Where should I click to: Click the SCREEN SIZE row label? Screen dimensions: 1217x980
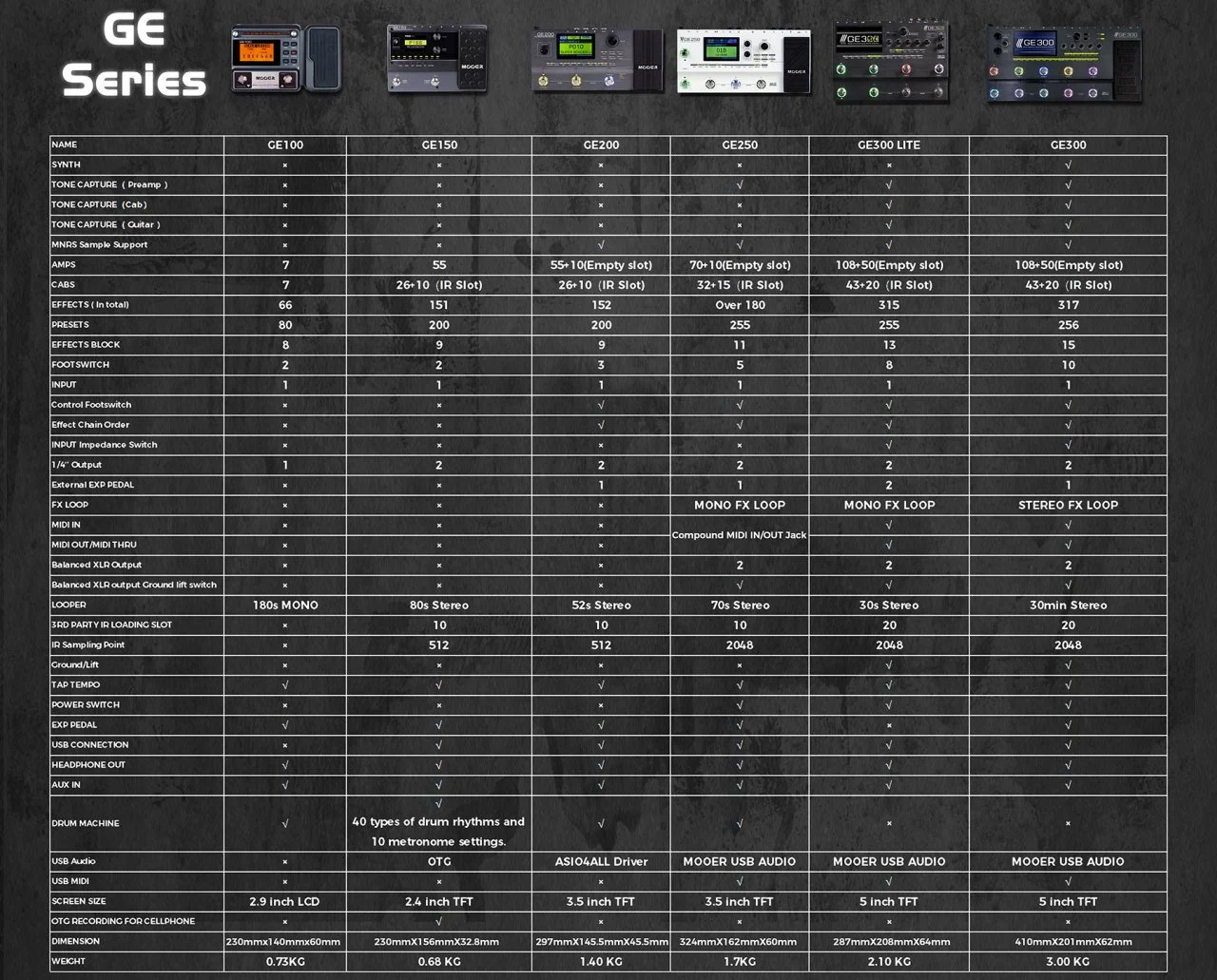pyautogui.click(x=79, y=901)
